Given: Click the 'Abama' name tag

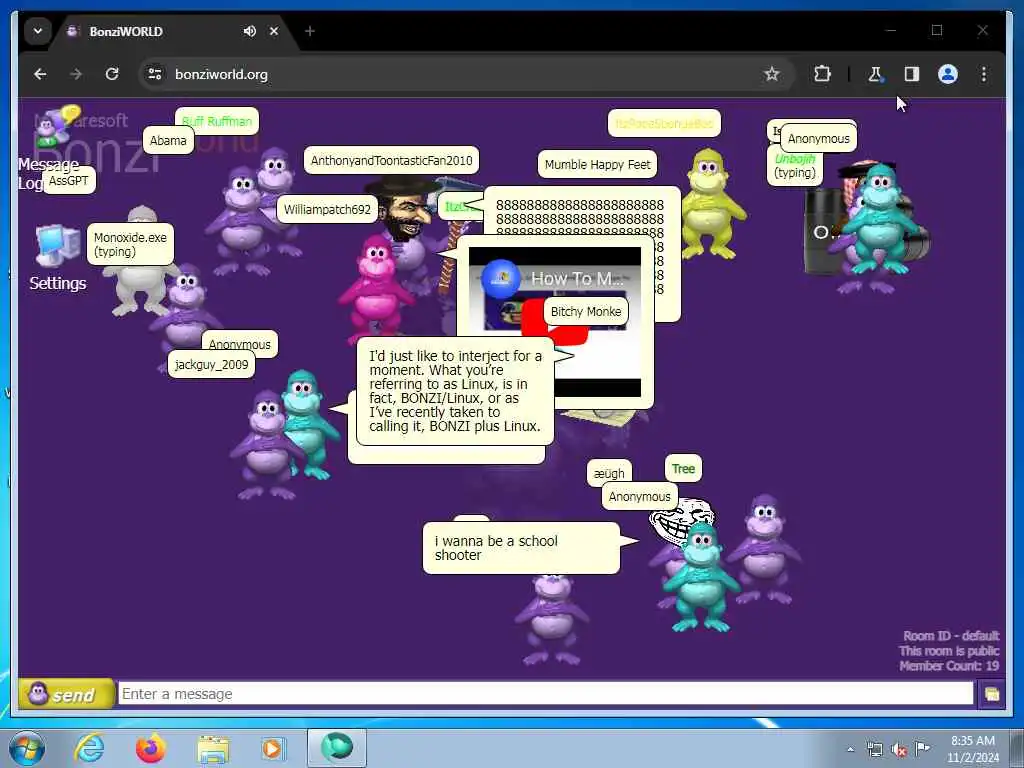Looking at the screenshot, I should click(x=168, y=140).
